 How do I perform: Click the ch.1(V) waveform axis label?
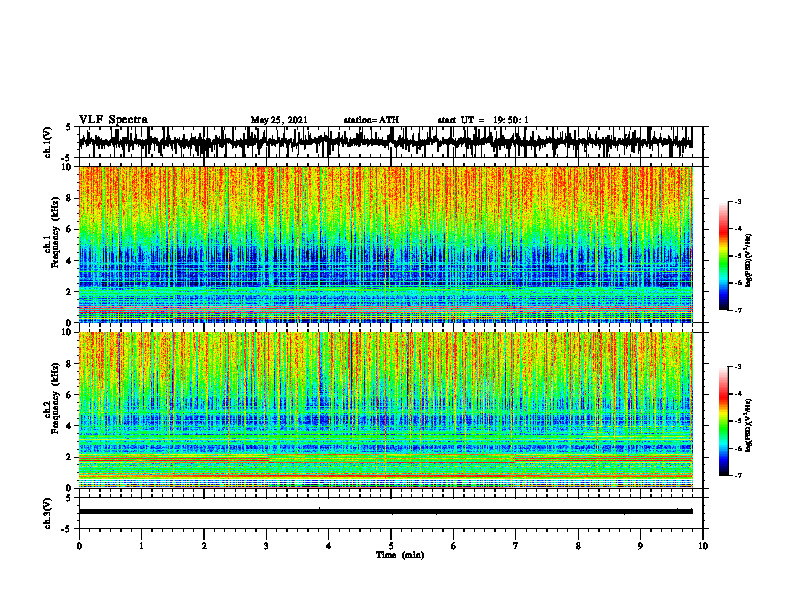pos(48,142)
